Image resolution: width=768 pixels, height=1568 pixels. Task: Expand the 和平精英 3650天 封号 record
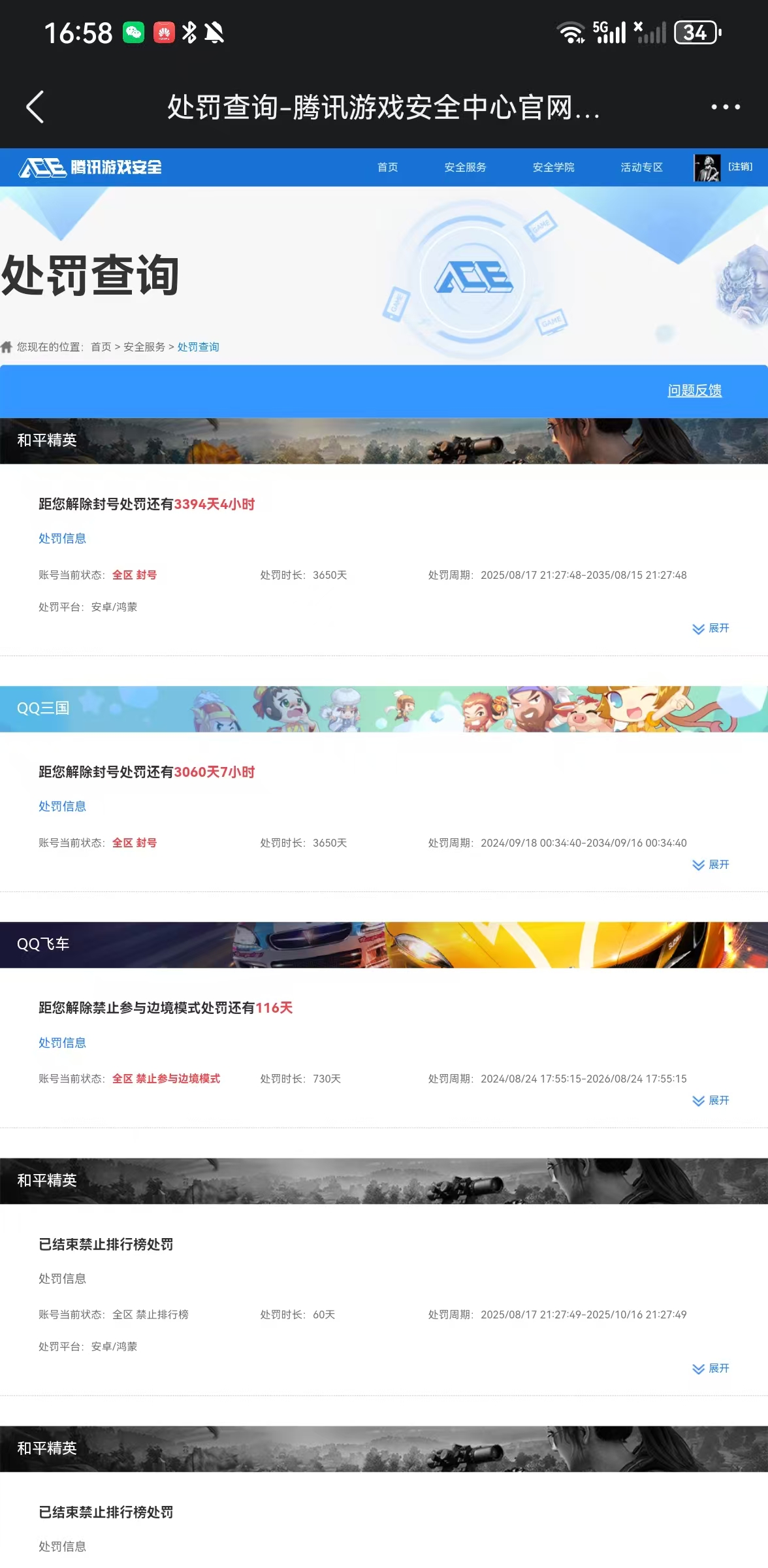coord(711,629)
